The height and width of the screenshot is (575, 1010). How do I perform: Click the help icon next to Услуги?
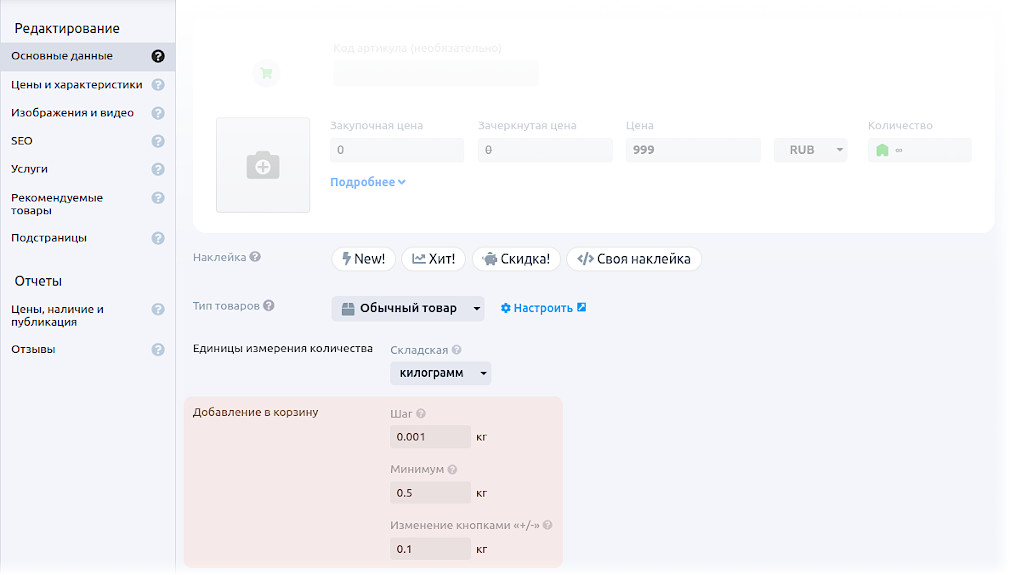[158, 169]
